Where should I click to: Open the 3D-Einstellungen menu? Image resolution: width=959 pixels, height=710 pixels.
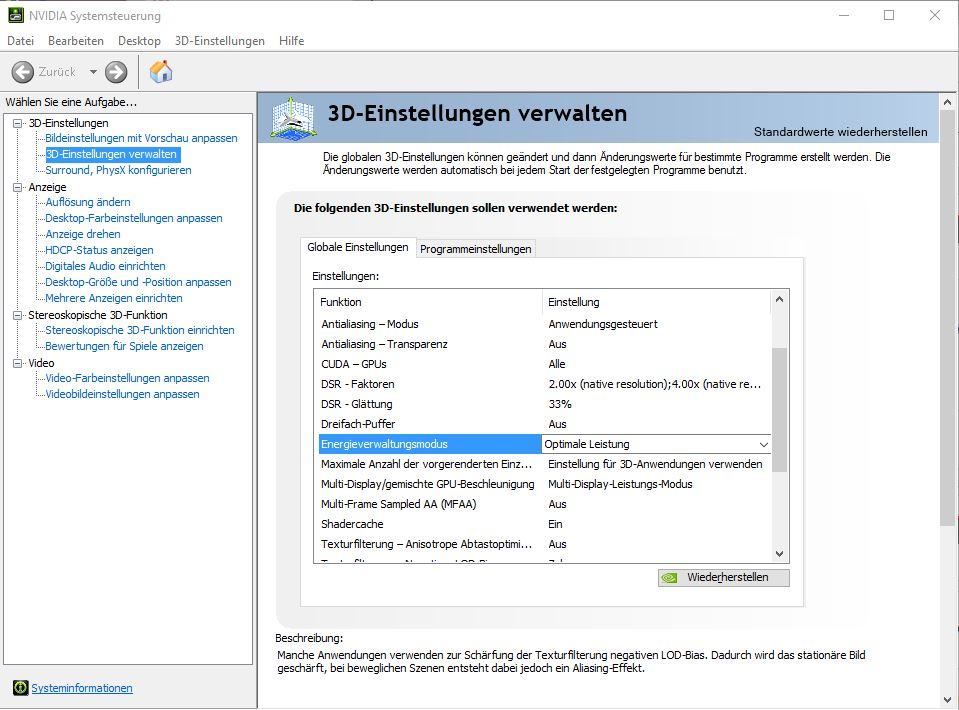coord(220,40)
